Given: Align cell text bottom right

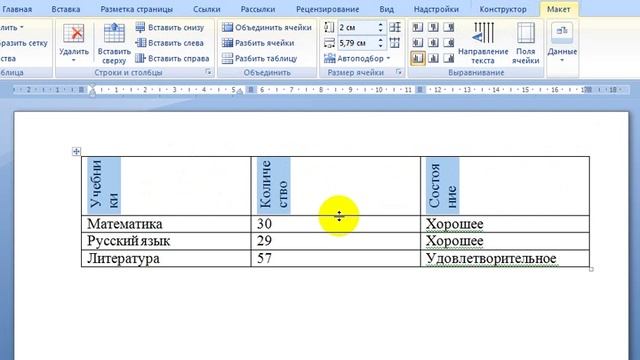Looking at the screenshot, I should click(449, 58).
